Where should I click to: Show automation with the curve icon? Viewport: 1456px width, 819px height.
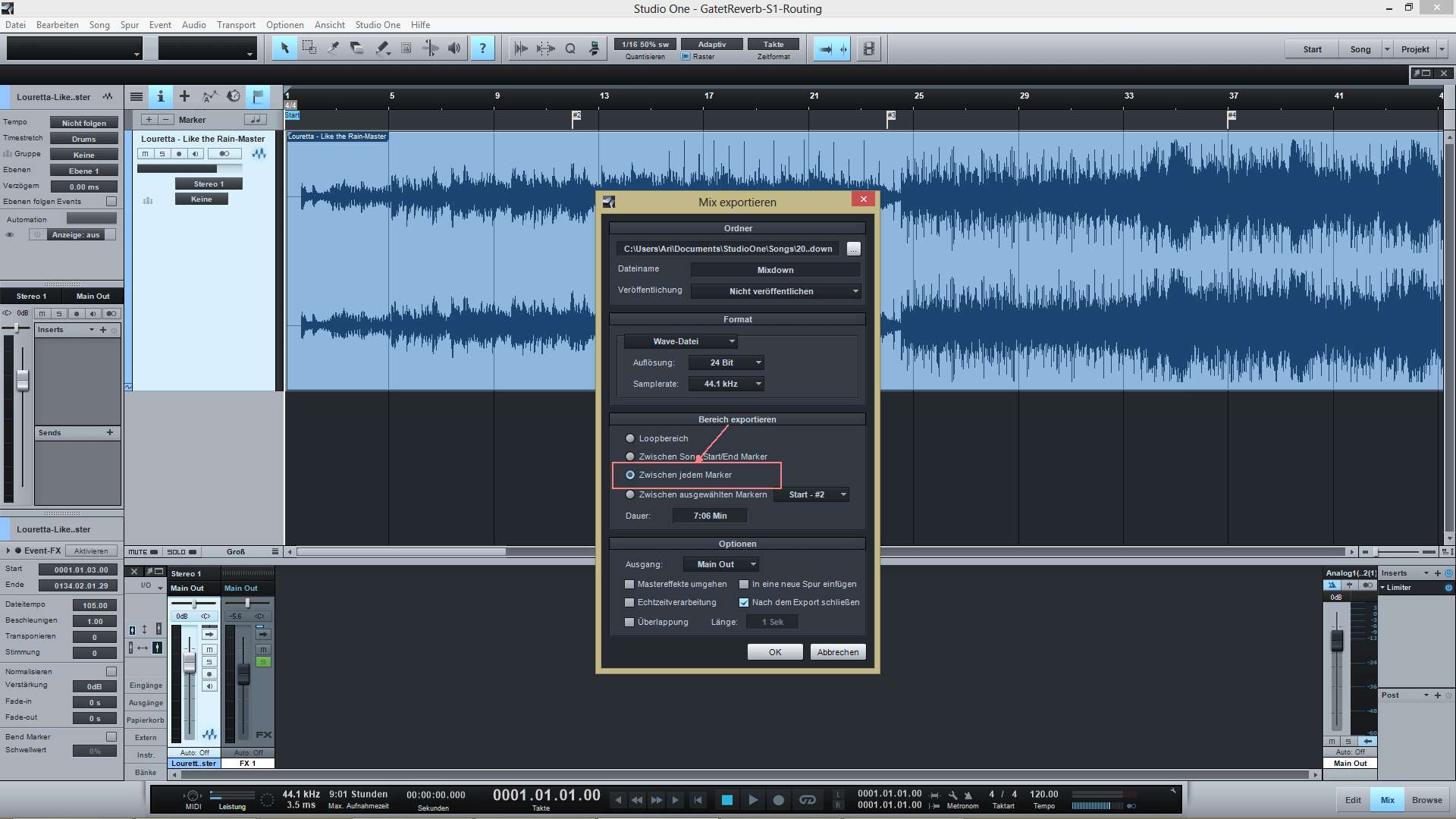click(209, 96)
